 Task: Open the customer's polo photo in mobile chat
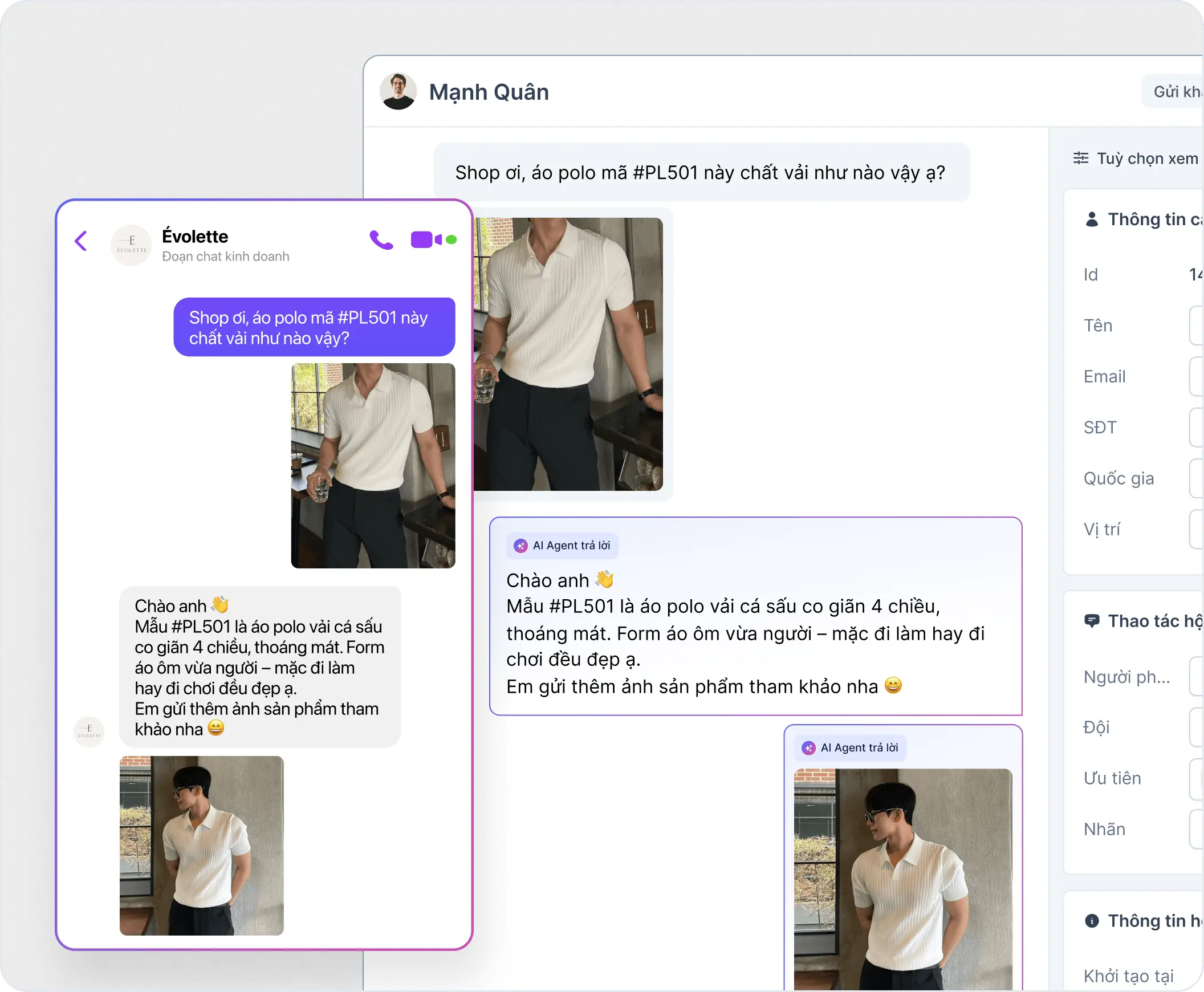point(373,466)
